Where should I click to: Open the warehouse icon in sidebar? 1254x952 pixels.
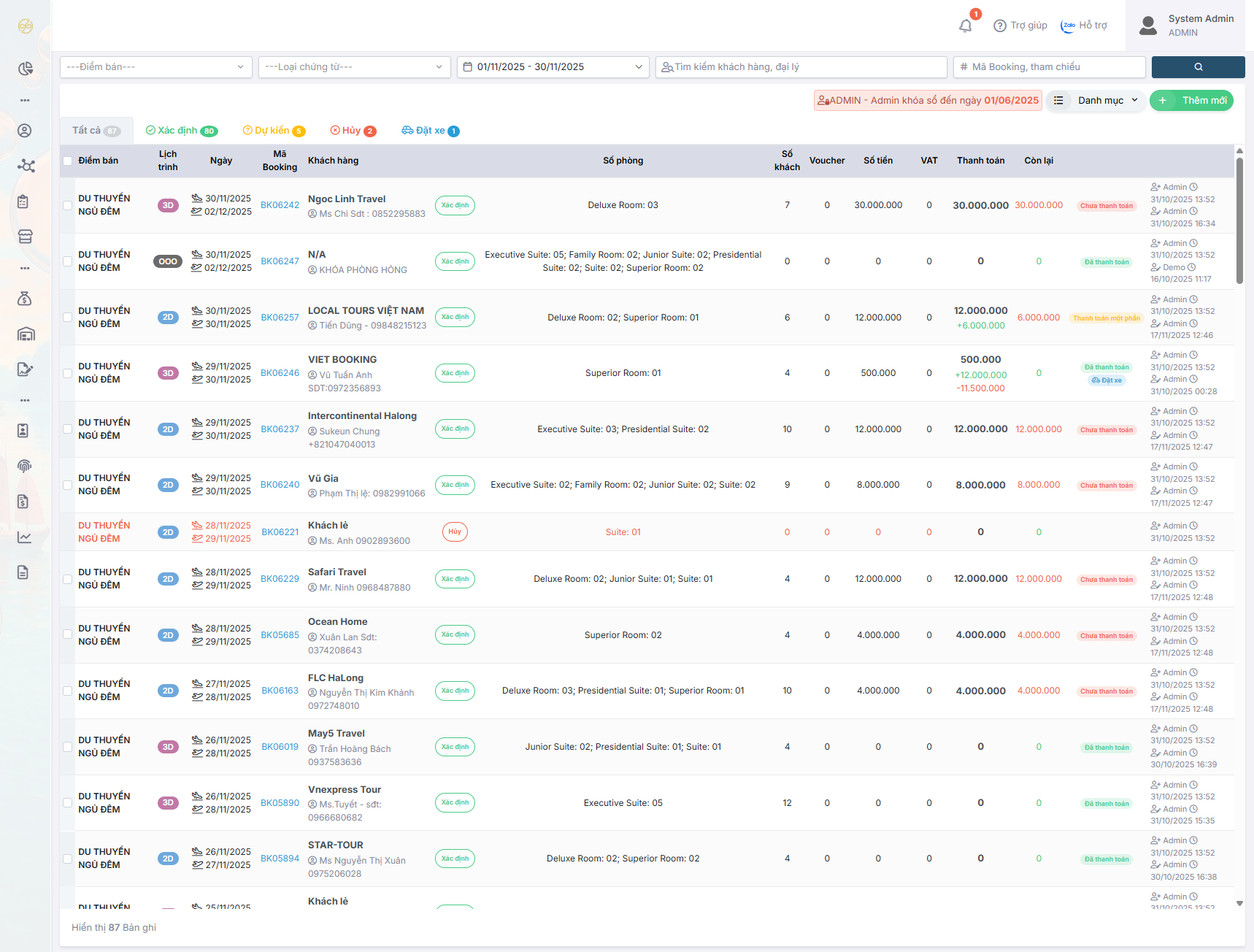click(26, 334)
